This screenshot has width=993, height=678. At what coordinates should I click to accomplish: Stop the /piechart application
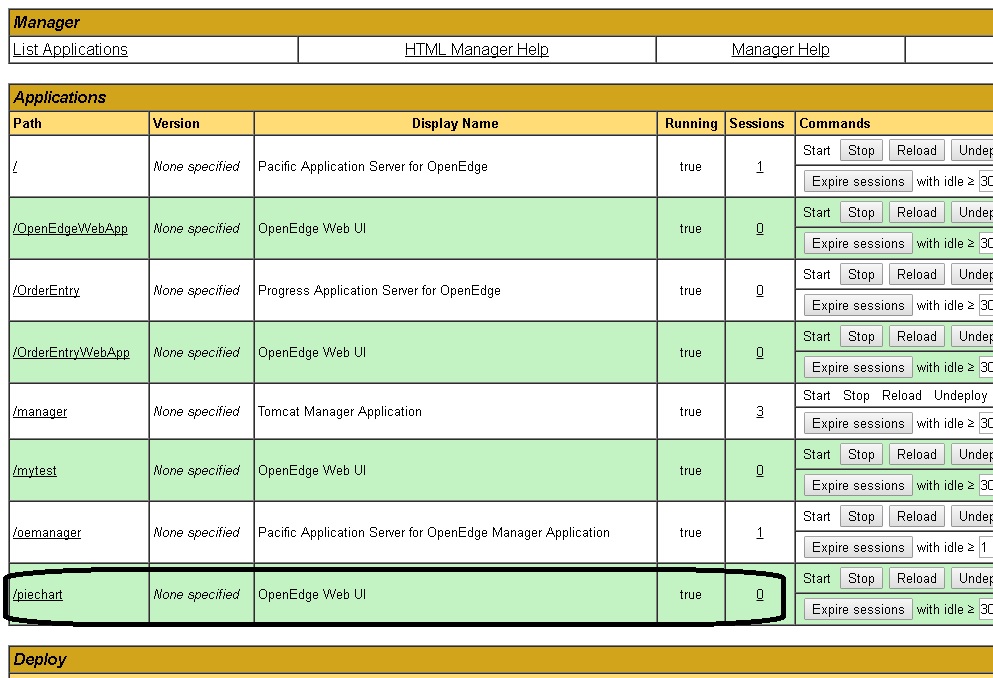click(x=861, y=579)
